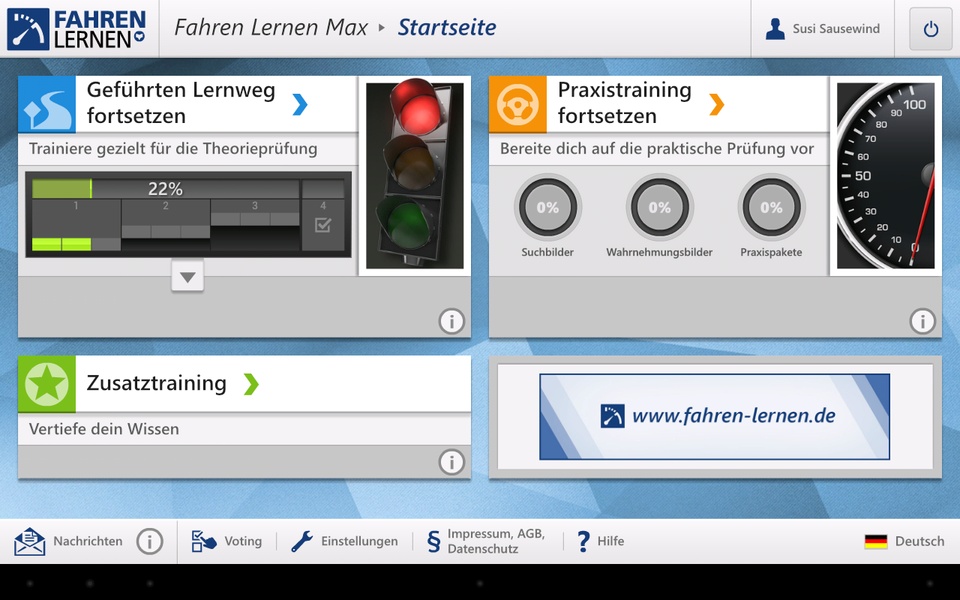Open Susi Sausewind user profile
The image size is (960, 600).
click(x=822, y=29)
